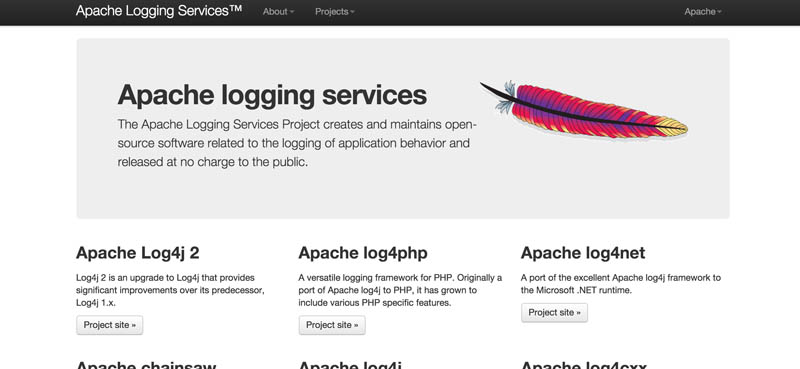The height and width of the screenshot is (369, 800).
Task: Click the log4net .NET runtime description
Action: click(621, 284)
